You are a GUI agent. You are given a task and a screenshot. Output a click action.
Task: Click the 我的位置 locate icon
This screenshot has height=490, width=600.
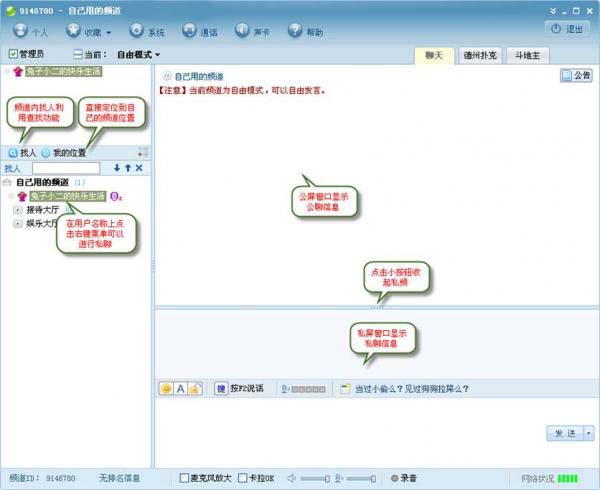pyautogui.click(x=46, y=153)
